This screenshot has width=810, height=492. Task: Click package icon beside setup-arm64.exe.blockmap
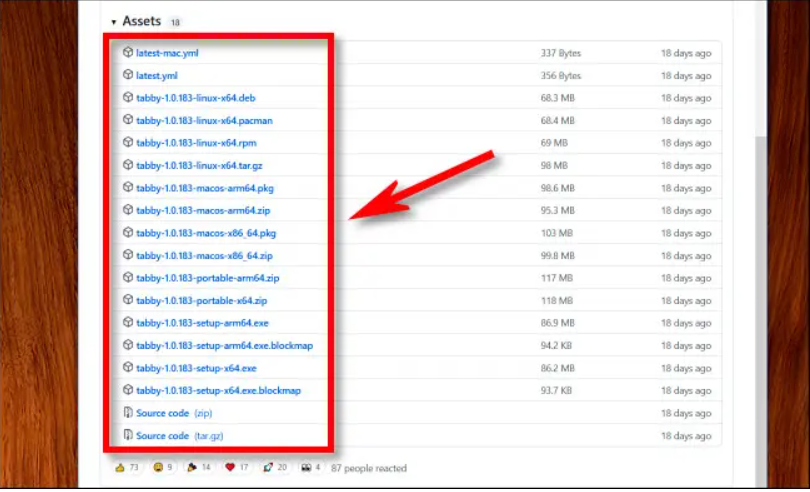(x=128, y=345)
